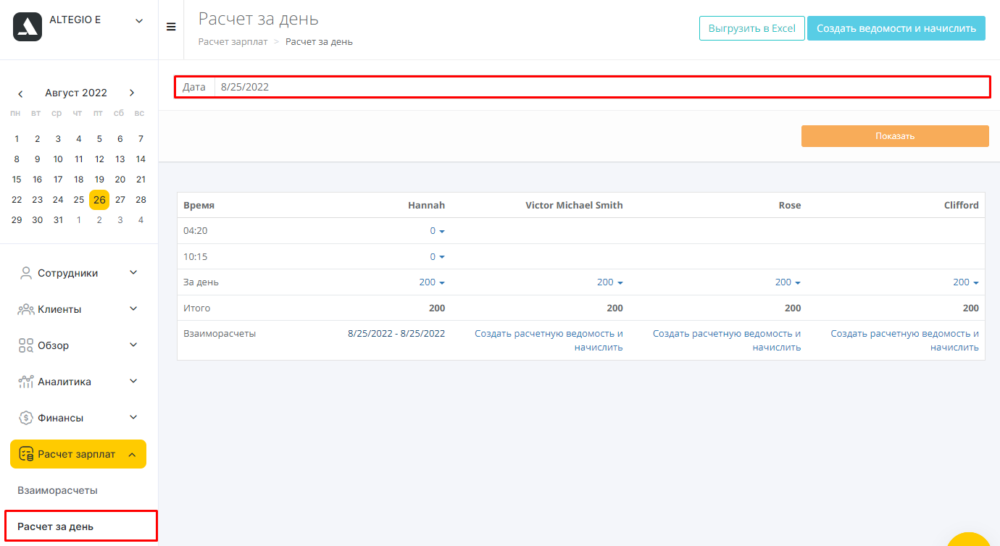Screen dimensions: 1000x546
Task: Click the Взаиморасчеты row label in table
Action: 219,334
